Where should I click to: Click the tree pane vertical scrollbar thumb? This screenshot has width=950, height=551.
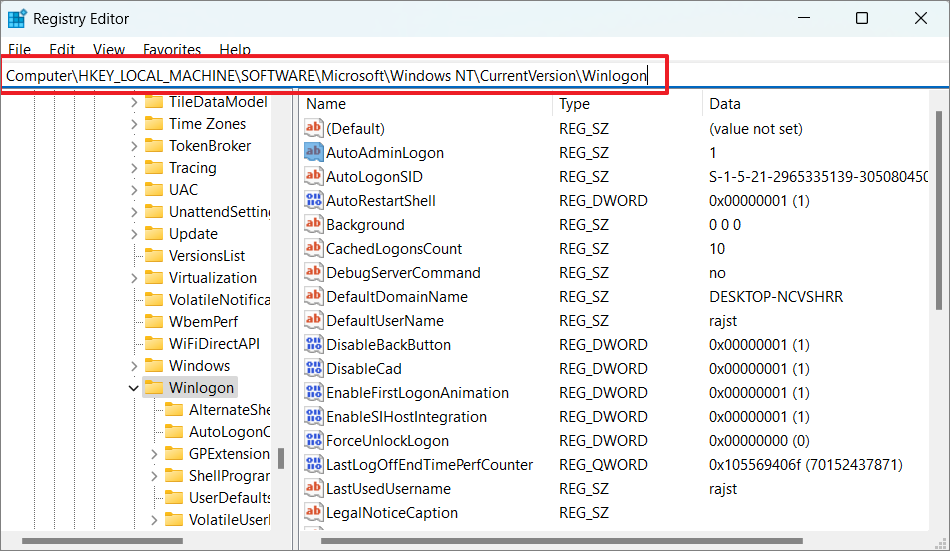[281, 458]
